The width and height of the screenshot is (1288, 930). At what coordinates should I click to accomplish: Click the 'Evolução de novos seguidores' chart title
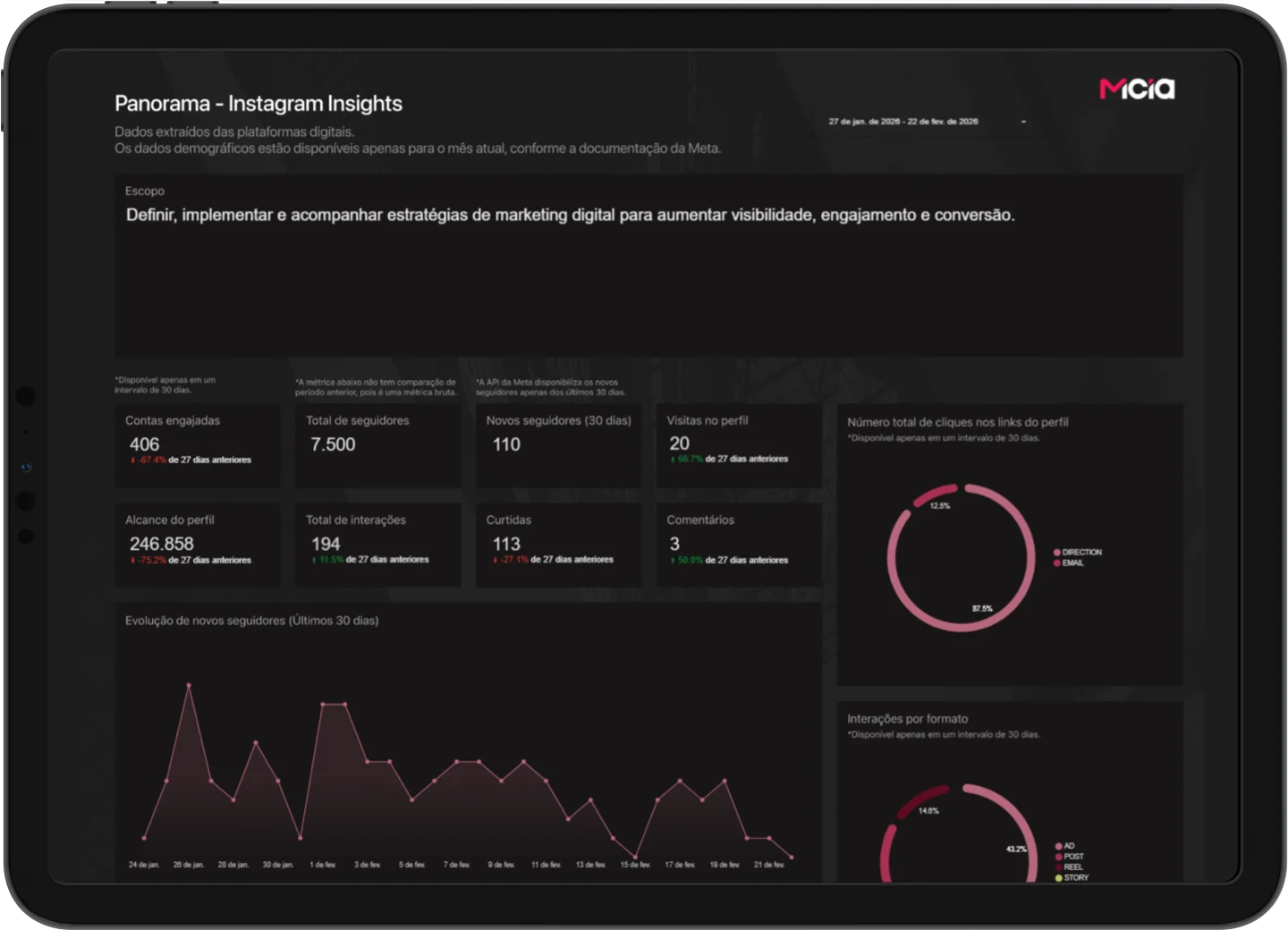(251, 621)
